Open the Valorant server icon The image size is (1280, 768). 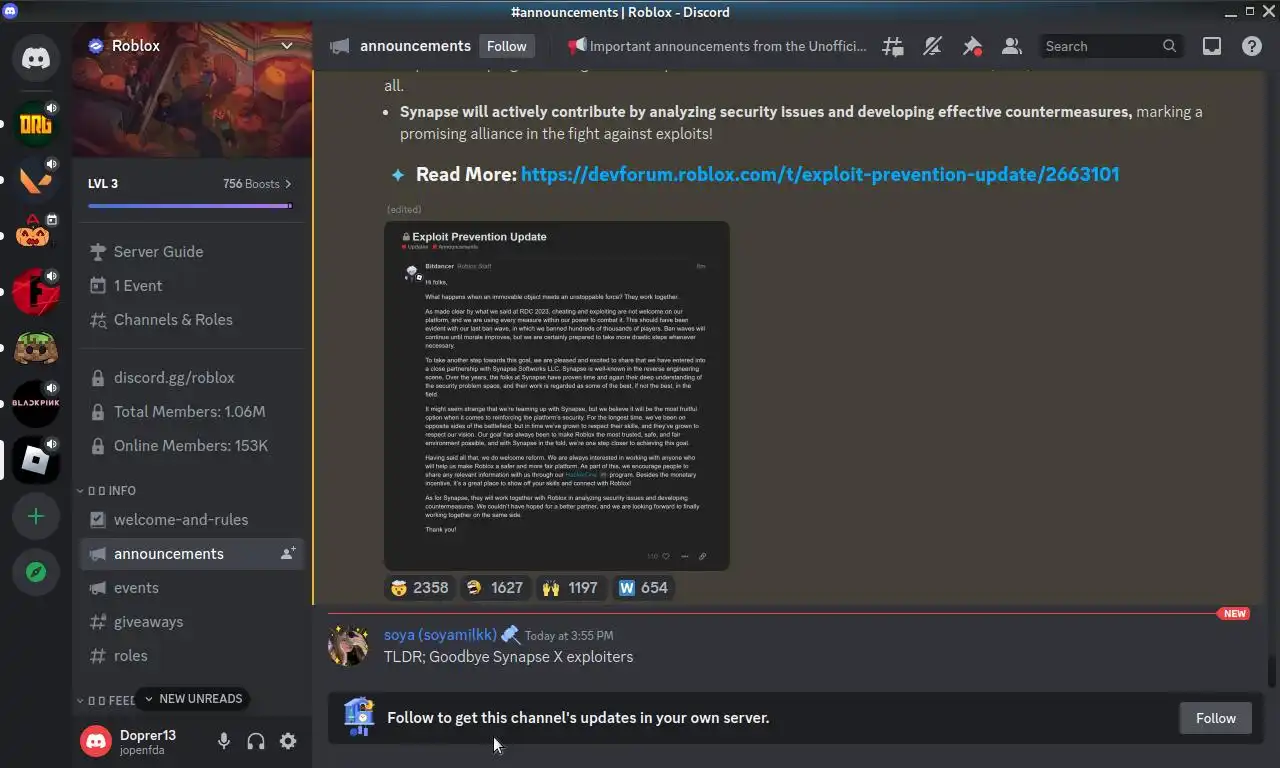click(36, 180)
